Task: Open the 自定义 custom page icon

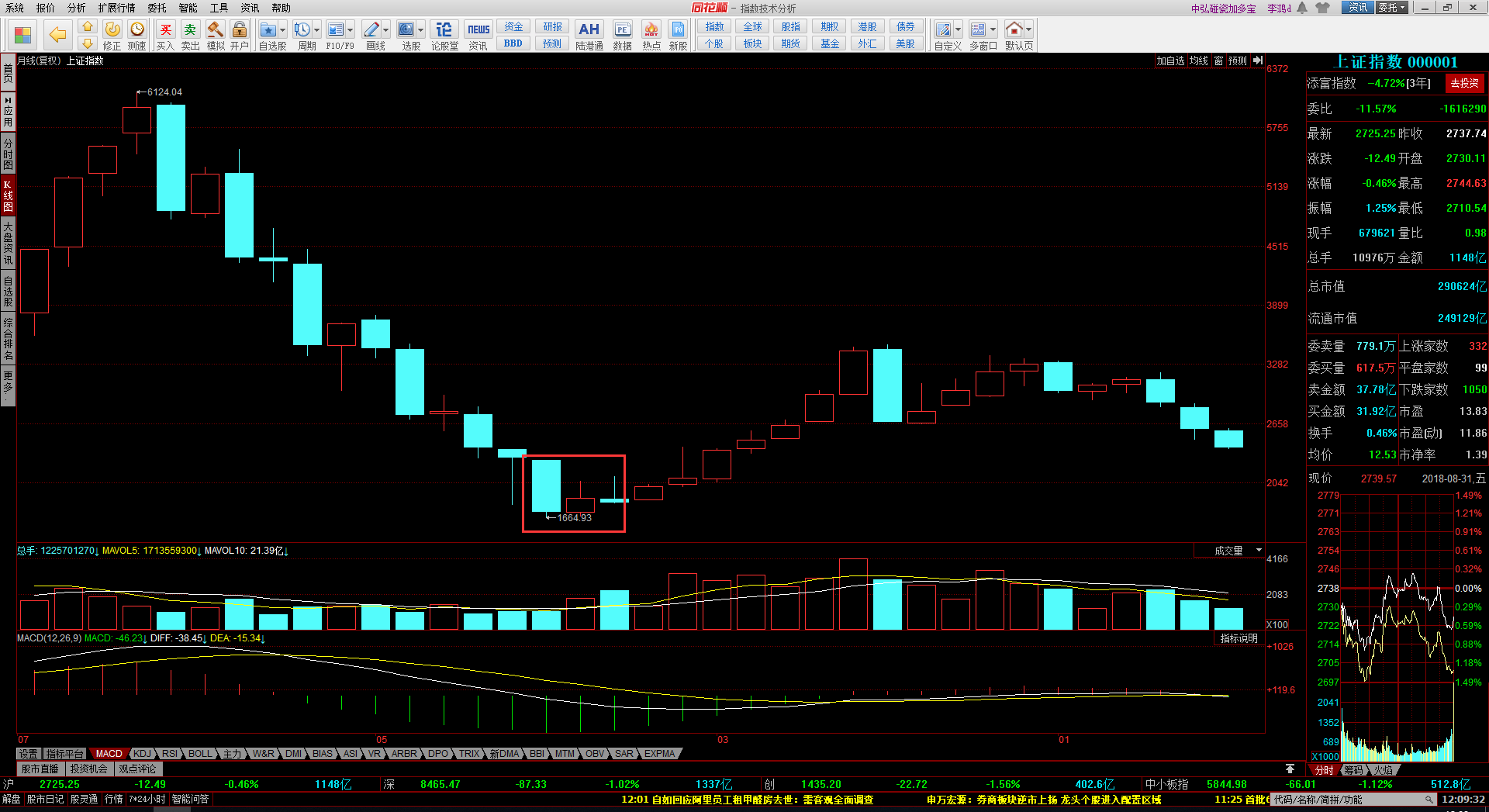Action: point(944,29)
